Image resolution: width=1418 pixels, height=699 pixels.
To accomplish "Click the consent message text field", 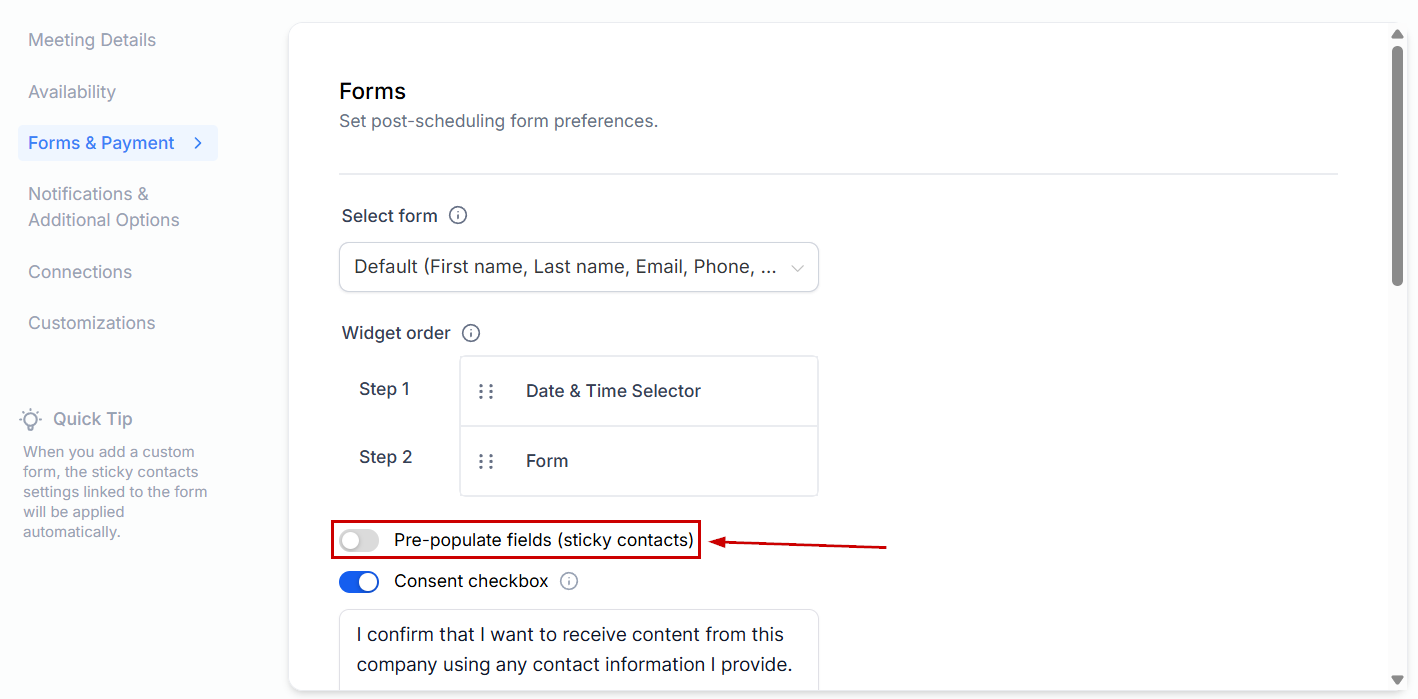I will pos(578,649).
